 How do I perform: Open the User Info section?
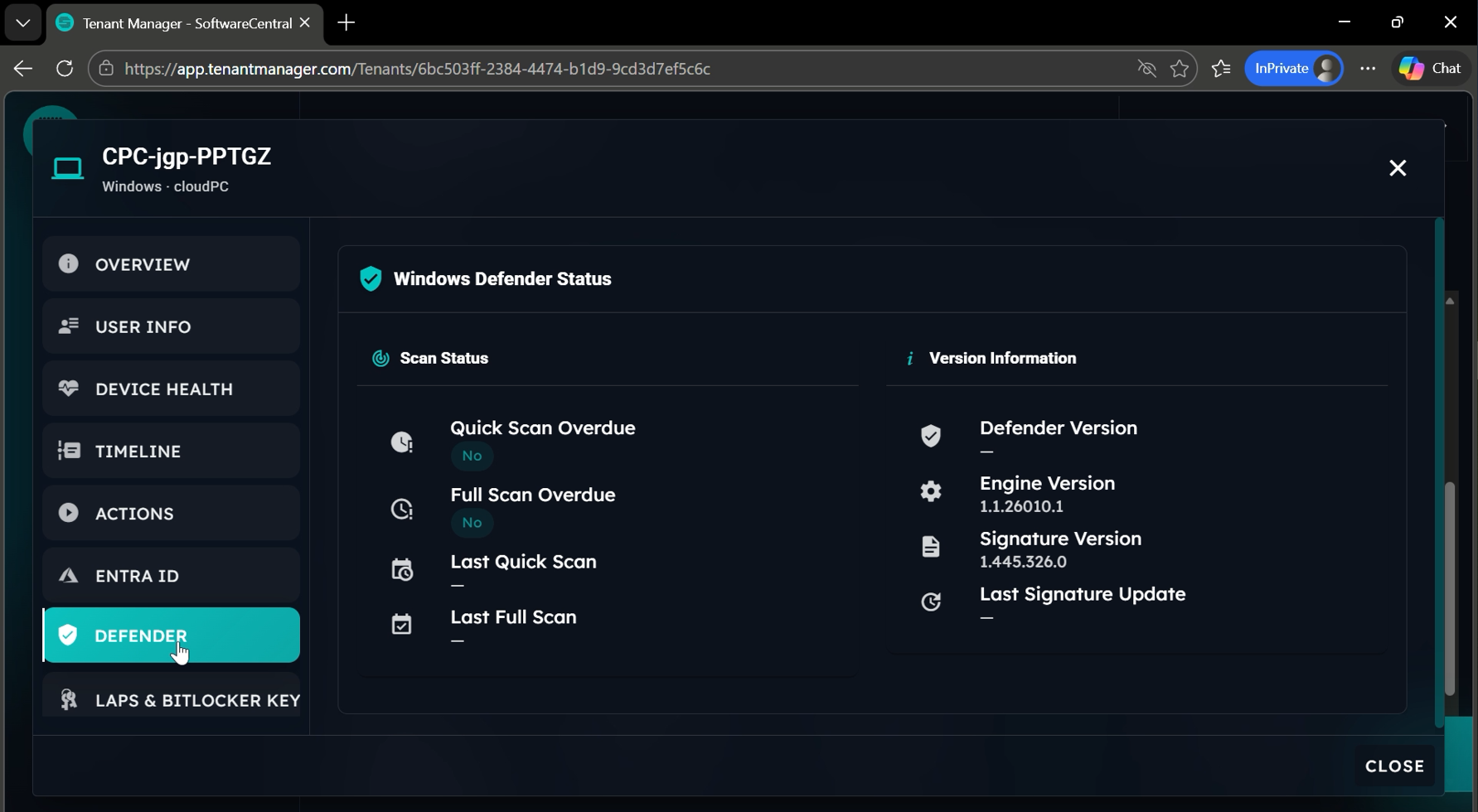[171, 326]
